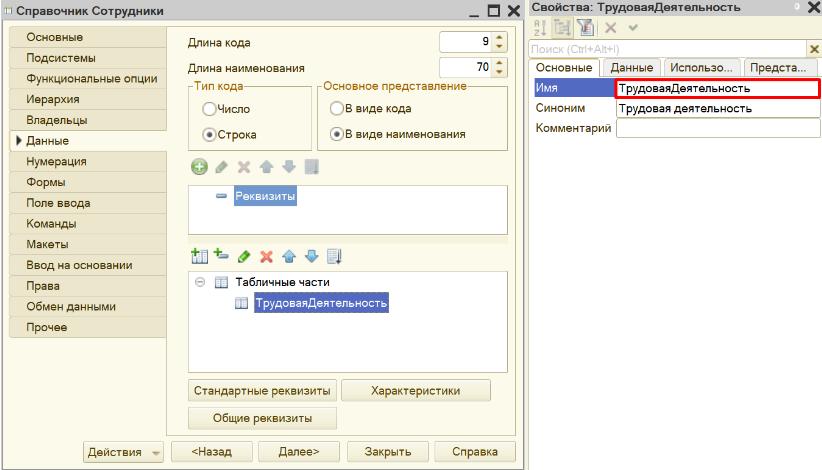This screenshot has width=822, height=470.
Task: Open the Прочее section
Action: [x=88, y=327]
